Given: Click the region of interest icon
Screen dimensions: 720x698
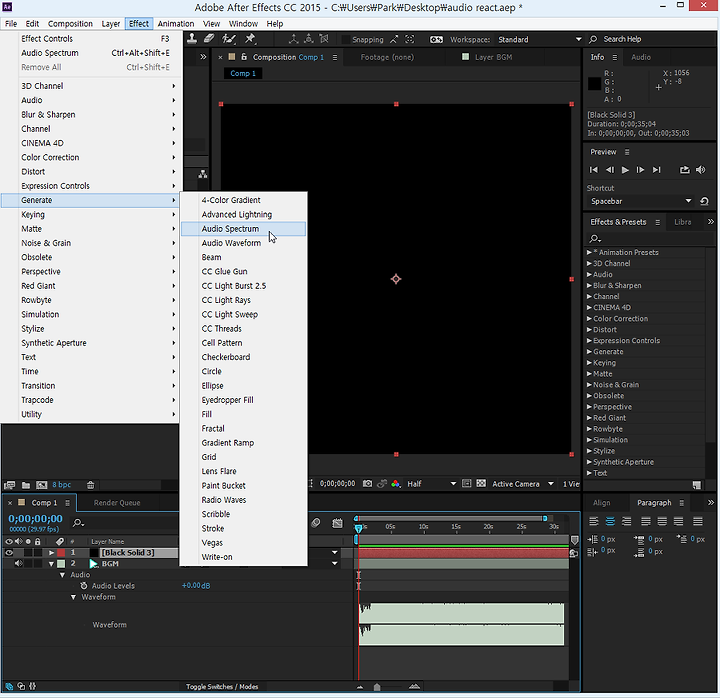Looking at the screenshot, I should [467, 484].
